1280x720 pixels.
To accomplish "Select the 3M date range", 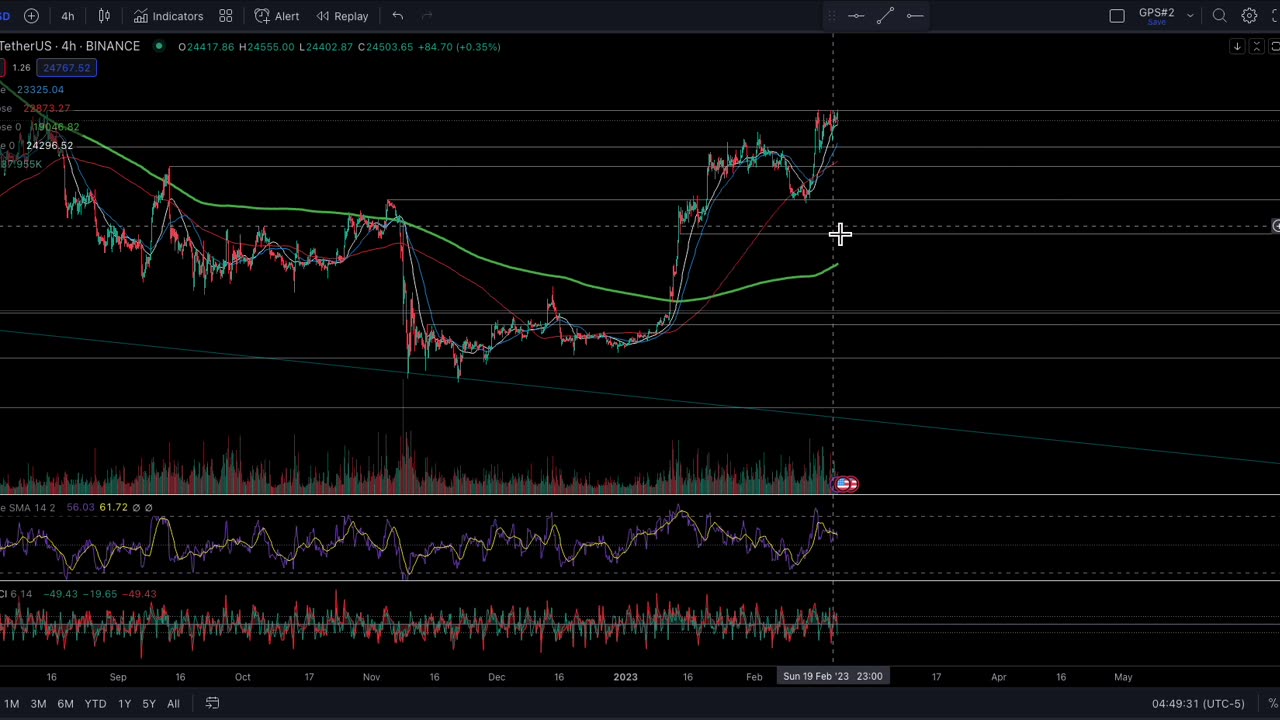I will 38,704.
